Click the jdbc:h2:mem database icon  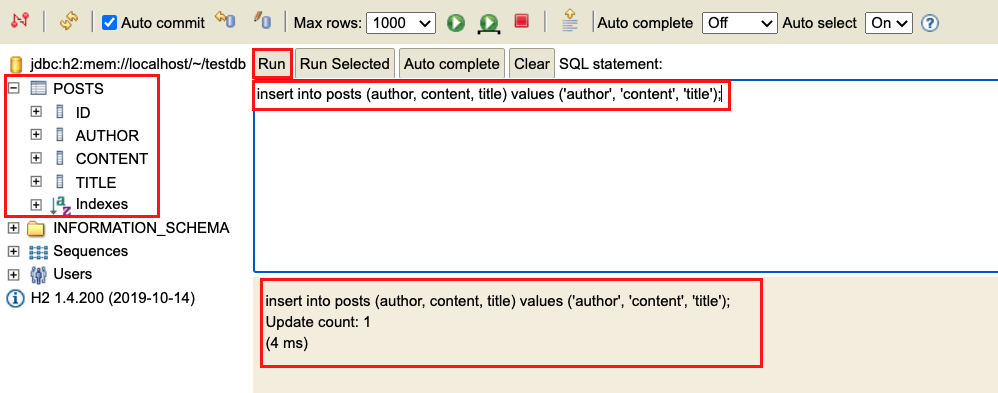point(17,64)
